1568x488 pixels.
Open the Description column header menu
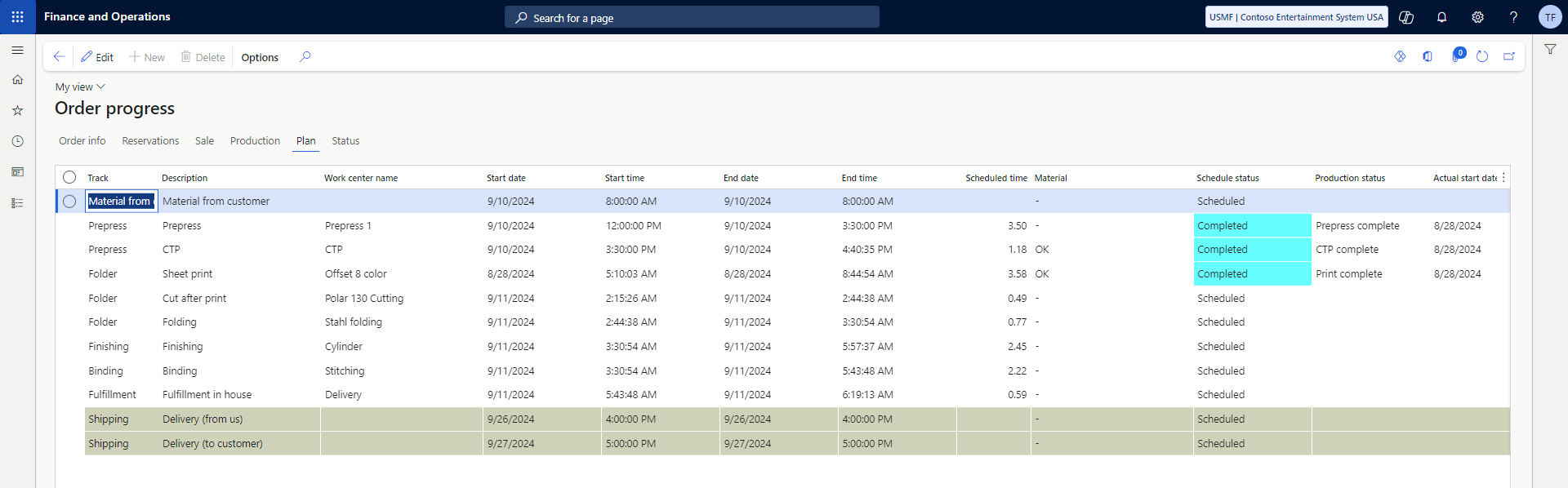(x=185, y=178)
